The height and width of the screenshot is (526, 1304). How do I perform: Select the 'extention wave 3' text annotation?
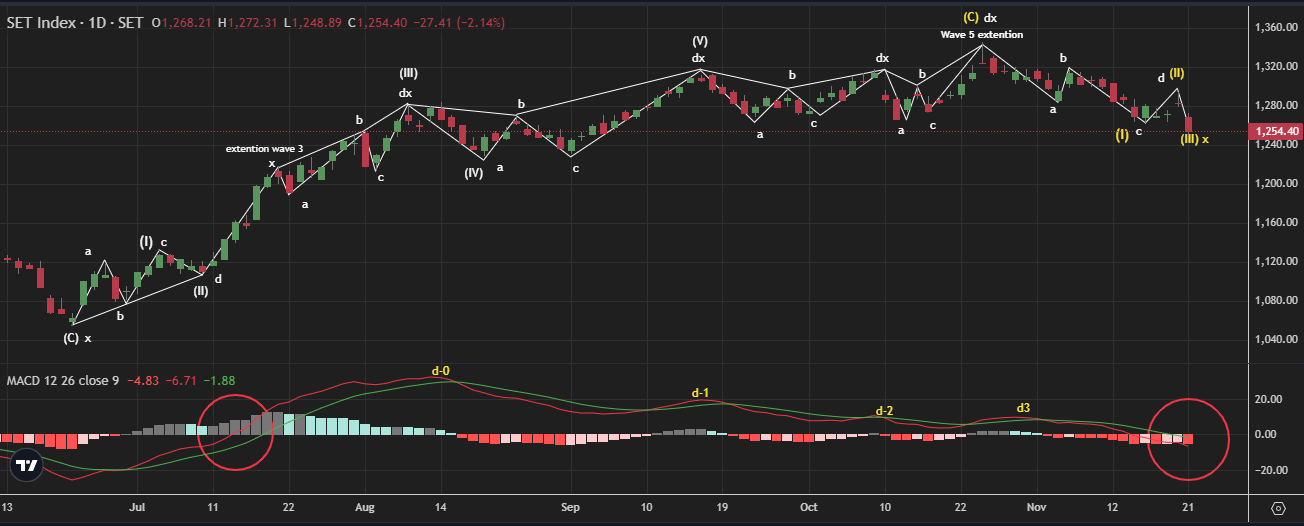coord(264,149)
